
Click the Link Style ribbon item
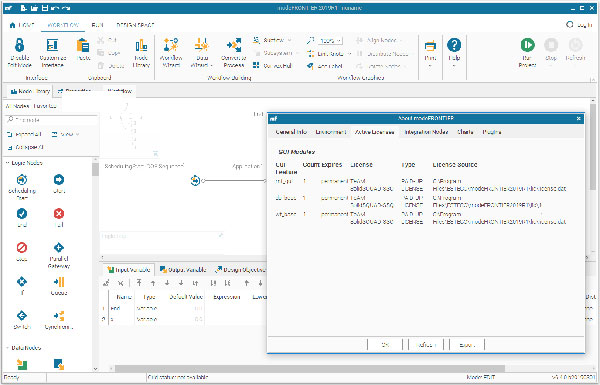pyautogui.click(x=329, y=54)
